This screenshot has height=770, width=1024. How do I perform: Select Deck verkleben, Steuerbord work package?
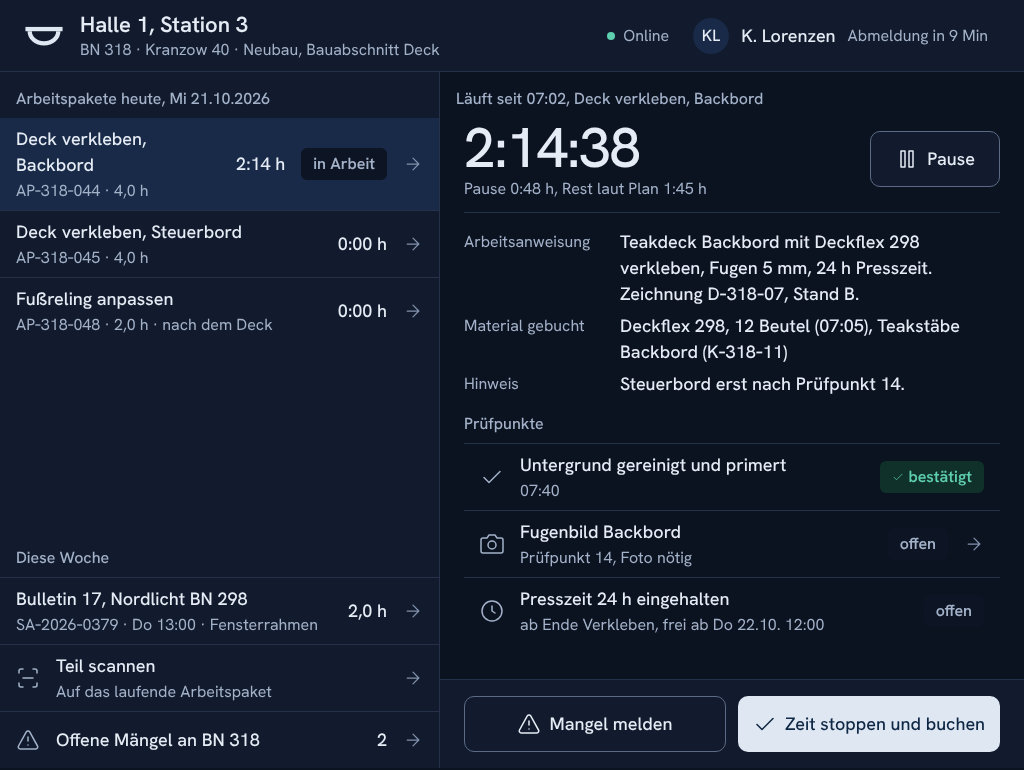point(219,244)
